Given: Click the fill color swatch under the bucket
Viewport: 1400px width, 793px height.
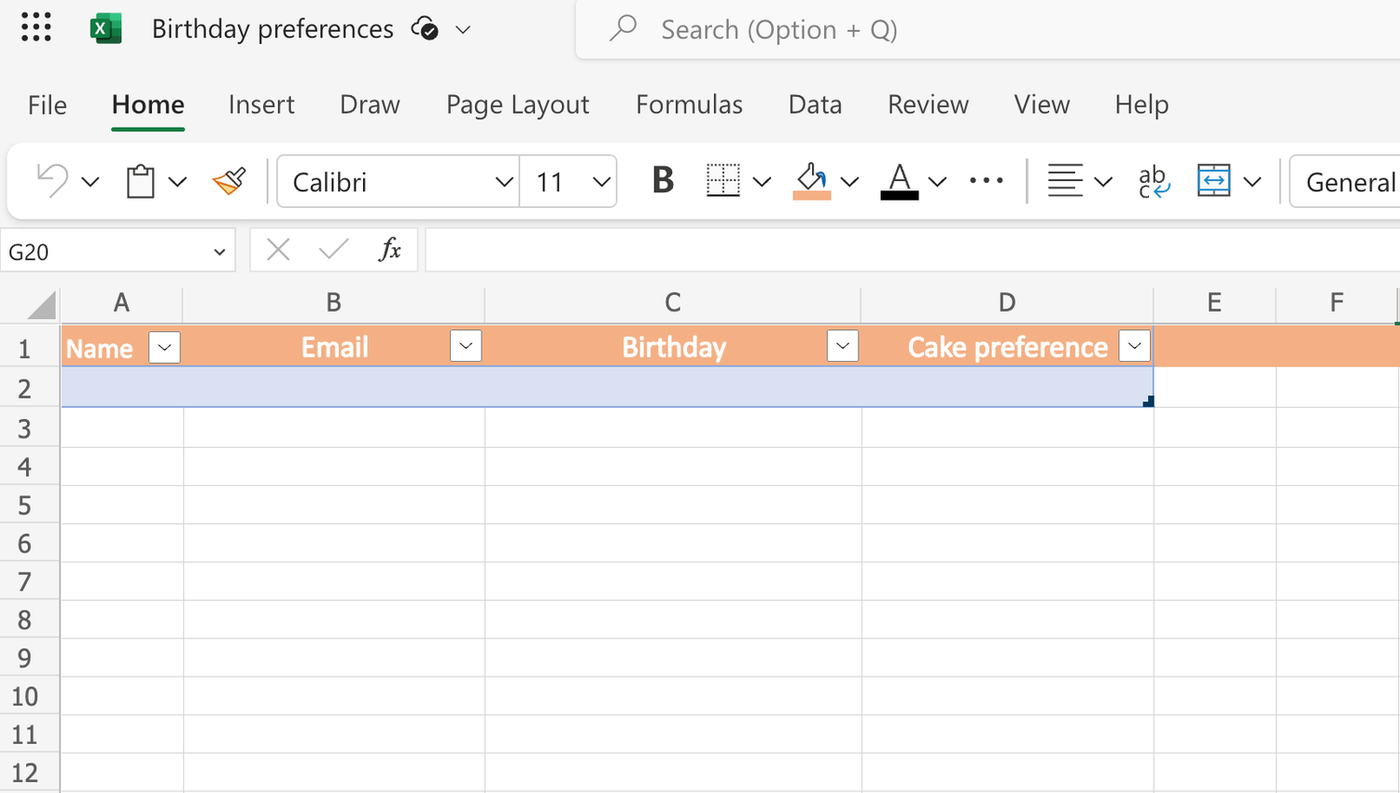Looking at the screenshot, I should click(812, 193).
